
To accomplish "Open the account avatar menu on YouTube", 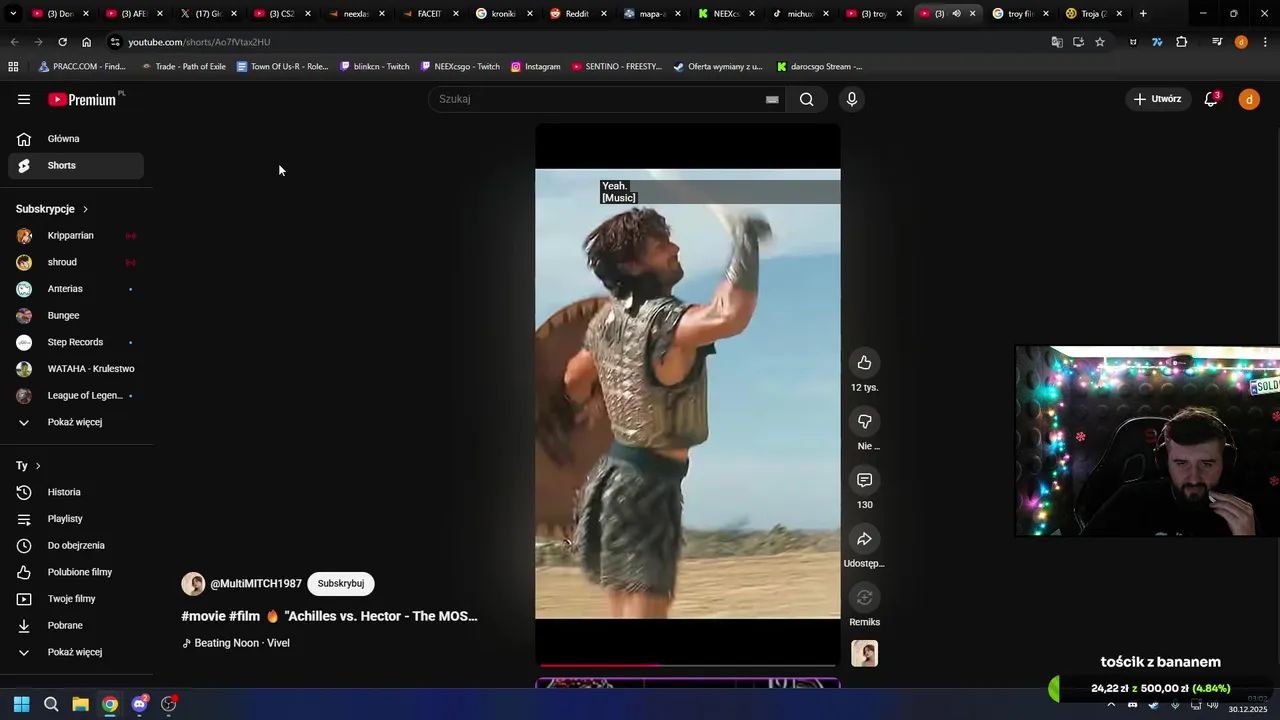I will [x=1249, y=99].
